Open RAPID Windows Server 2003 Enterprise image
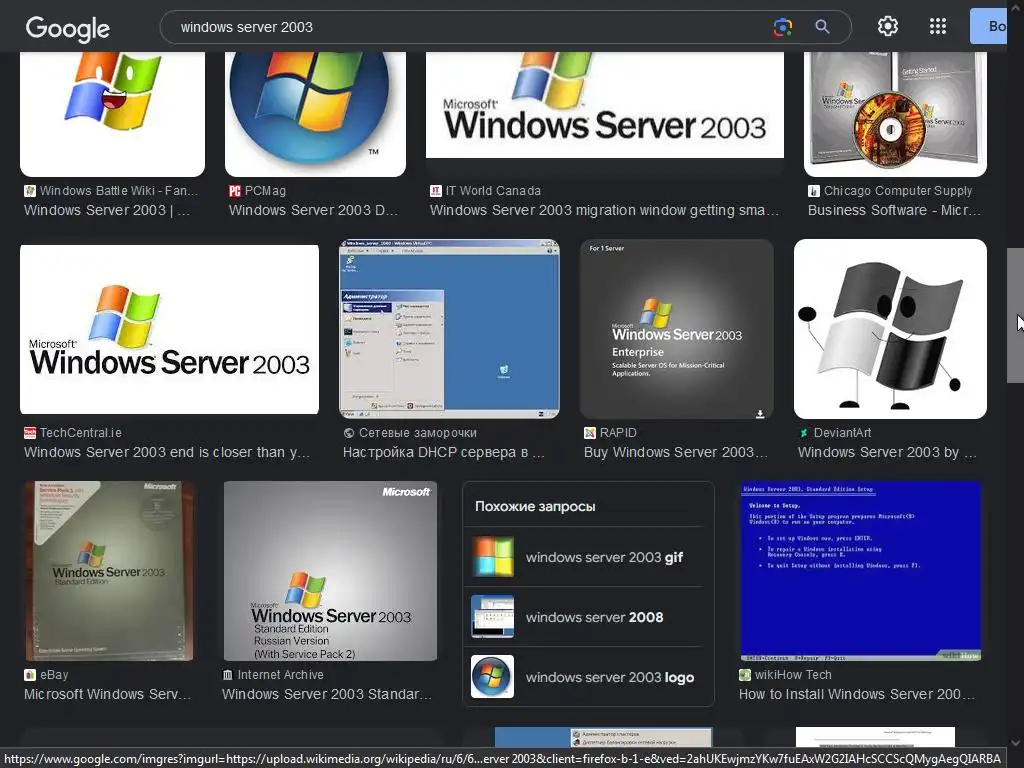Image resolution: width=1024 pixels, height=768 pixels. [x=677, y=328]
